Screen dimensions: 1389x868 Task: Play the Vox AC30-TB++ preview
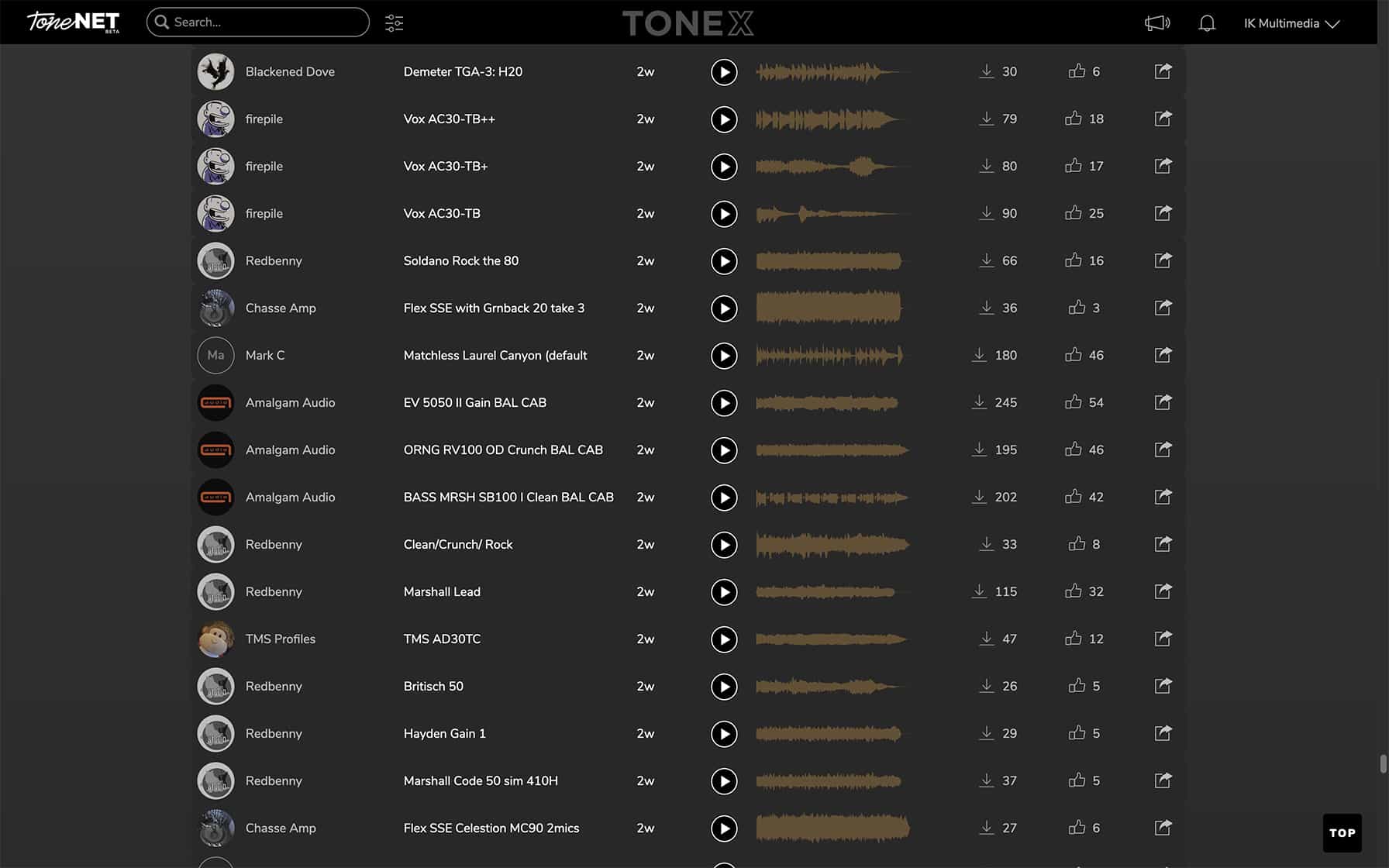(724, 119)
